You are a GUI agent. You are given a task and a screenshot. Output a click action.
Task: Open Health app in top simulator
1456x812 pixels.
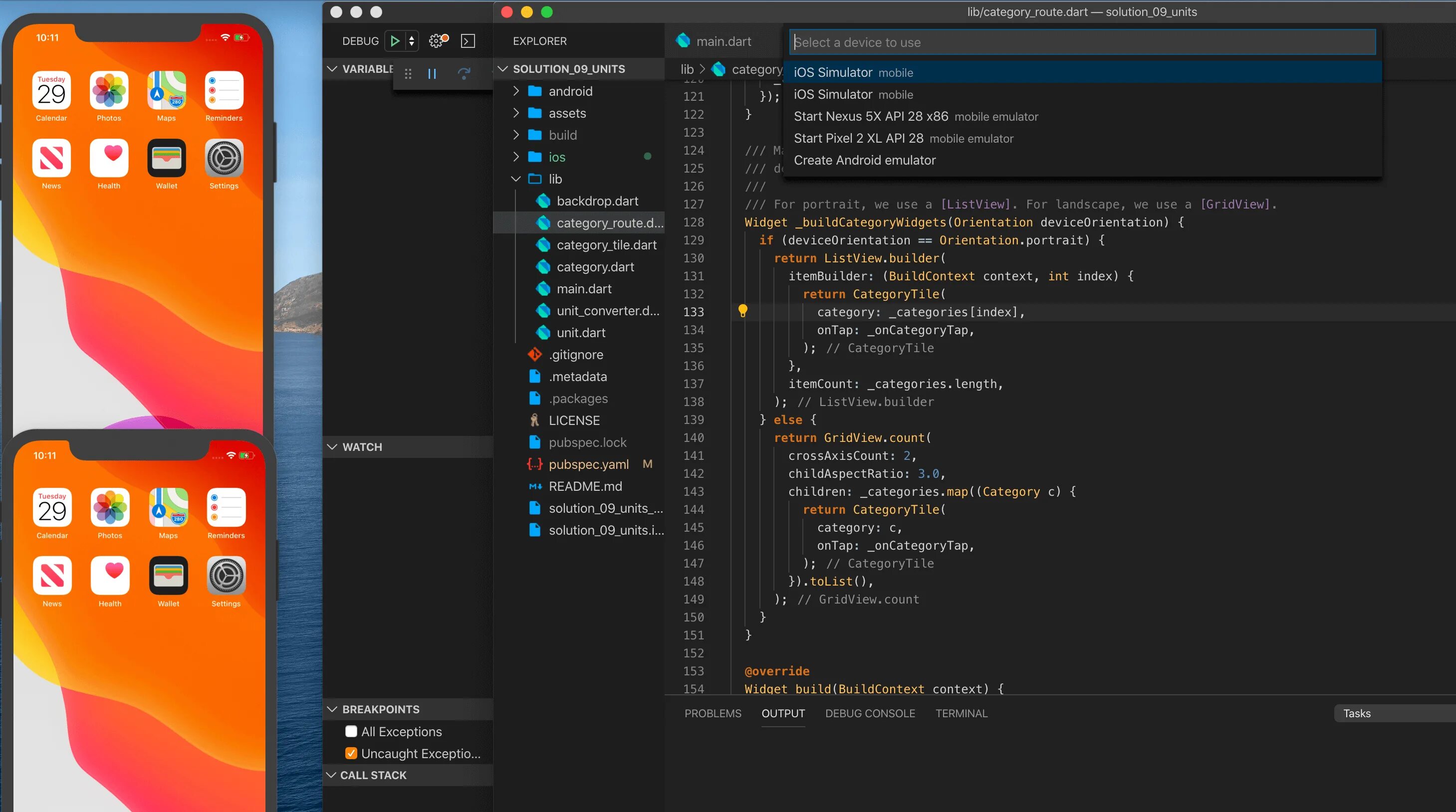pyautogui.click(x=109, y=158)
